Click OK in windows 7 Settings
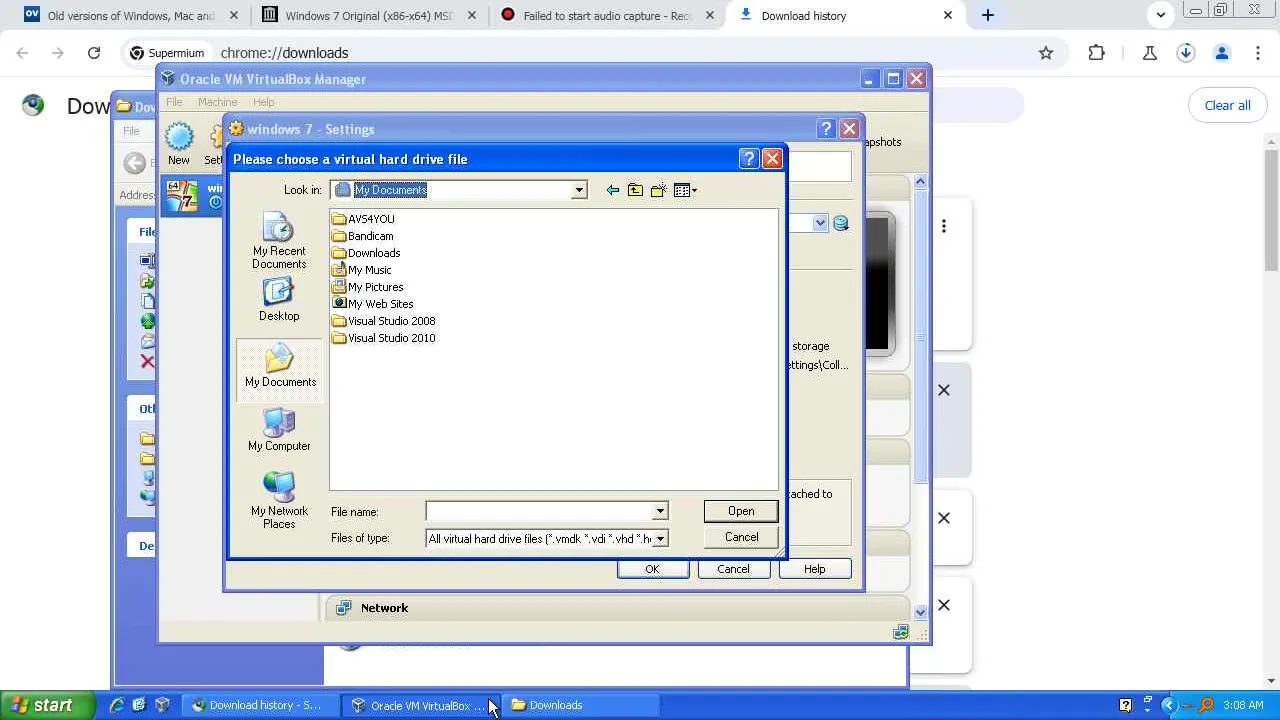 pyautogui.click(x=652, y=569)
